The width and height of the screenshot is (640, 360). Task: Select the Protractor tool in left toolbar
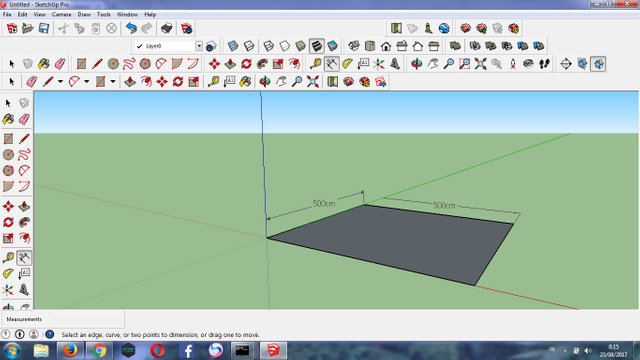coord(8,274)
